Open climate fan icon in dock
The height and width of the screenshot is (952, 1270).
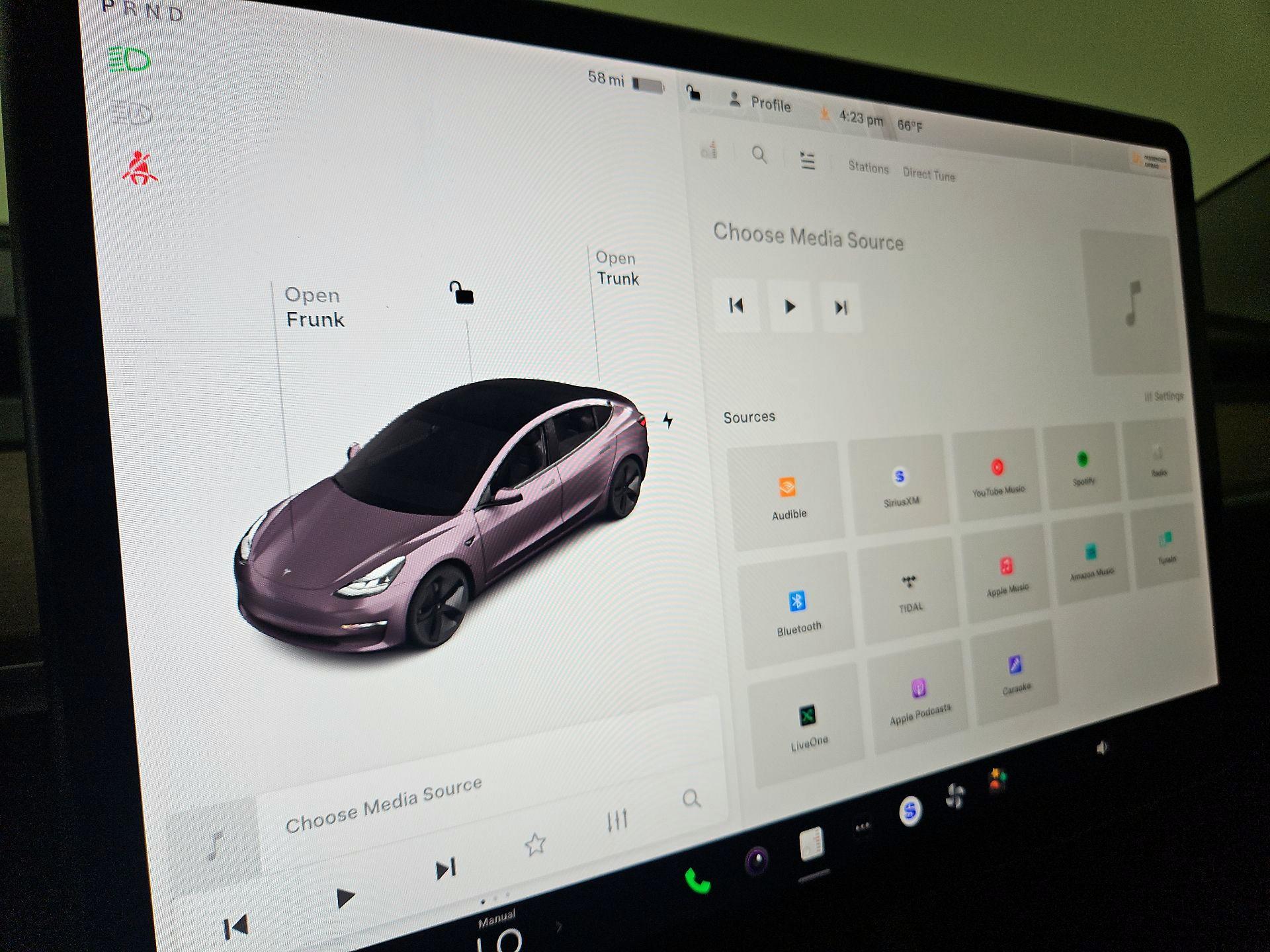tap(954, 796)
